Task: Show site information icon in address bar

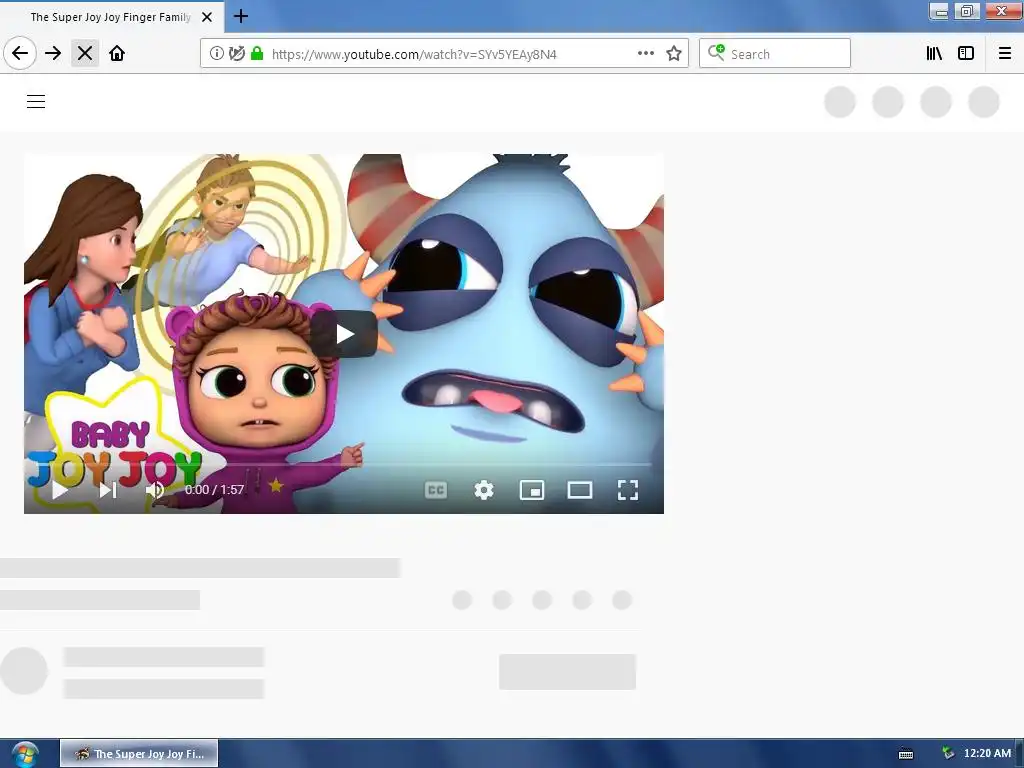Action: coord(216,54)
